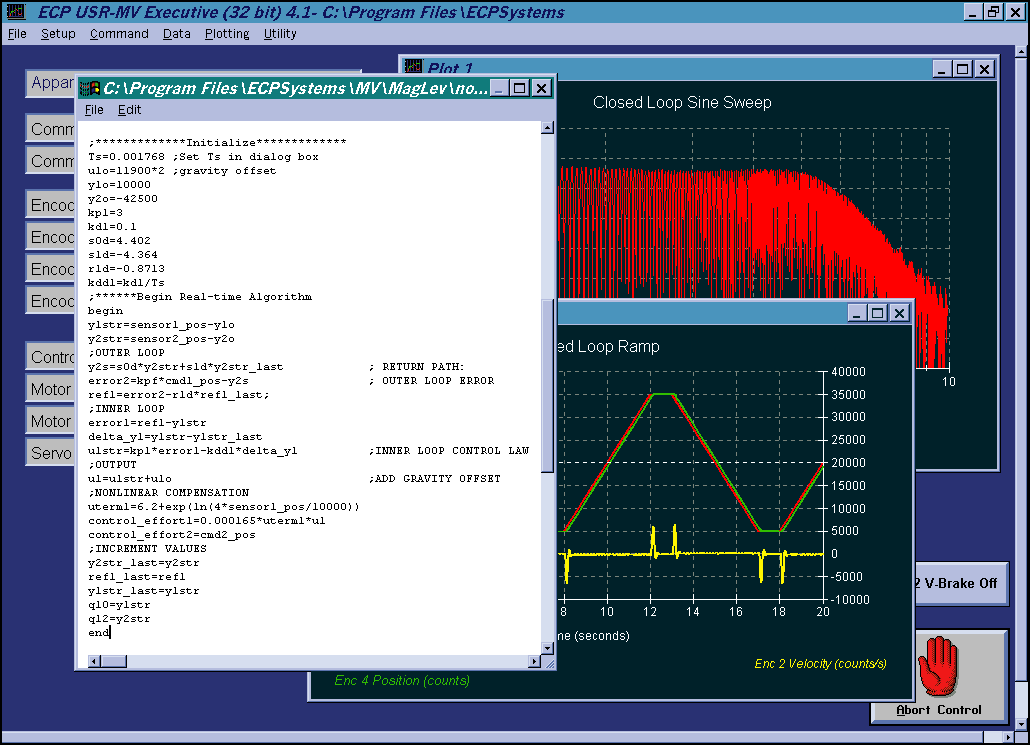Click the 'q10=y1str' line in editor
1030x745 pixels.
[119, 604]
